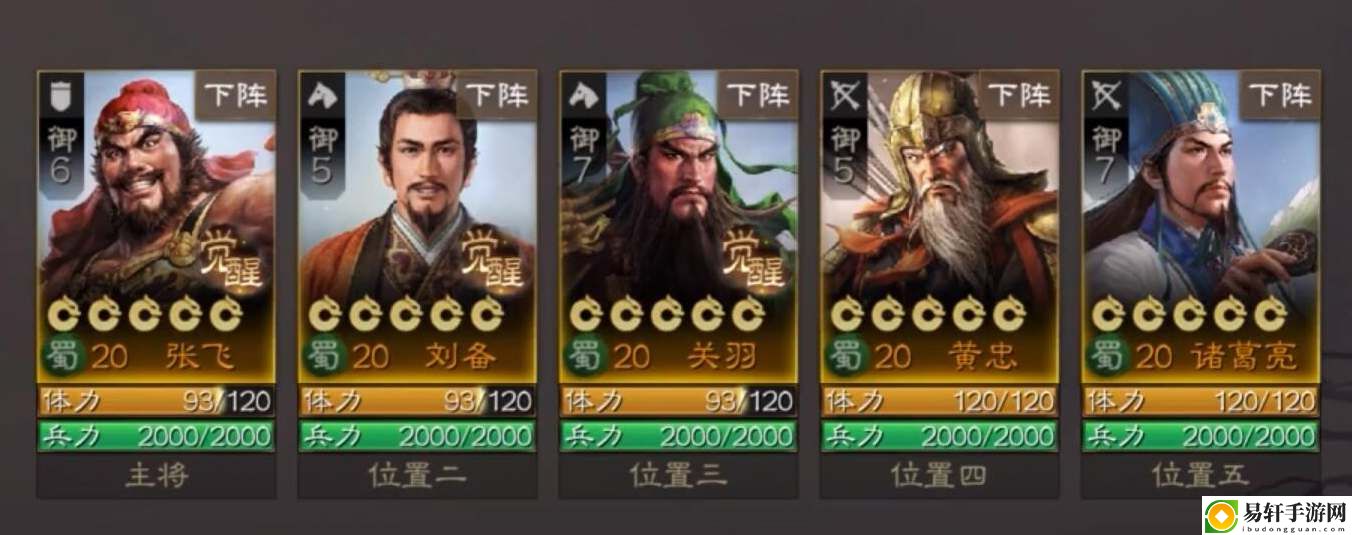Screen dimensions: 1352x535
Task: Select the 主将 slot label
Action: pos(157,476)
